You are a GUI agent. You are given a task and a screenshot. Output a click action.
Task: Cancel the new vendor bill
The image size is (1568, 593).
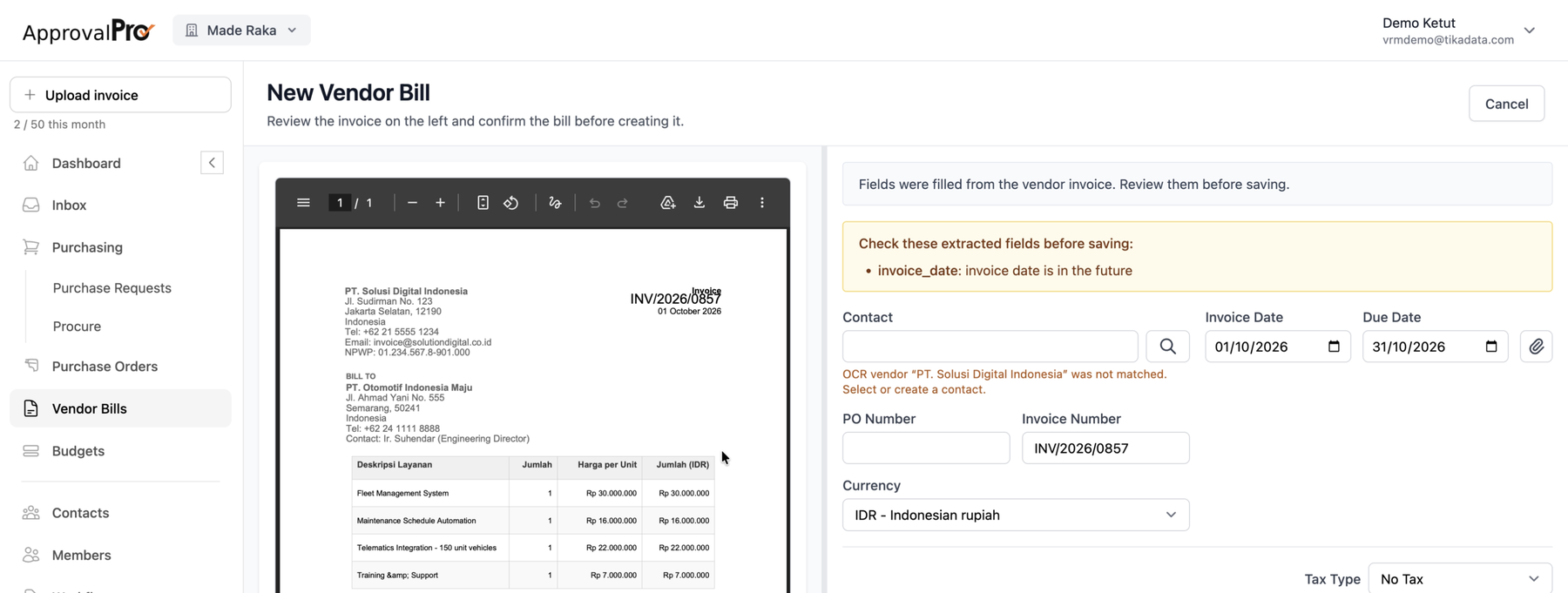(x=1506, y=104)
